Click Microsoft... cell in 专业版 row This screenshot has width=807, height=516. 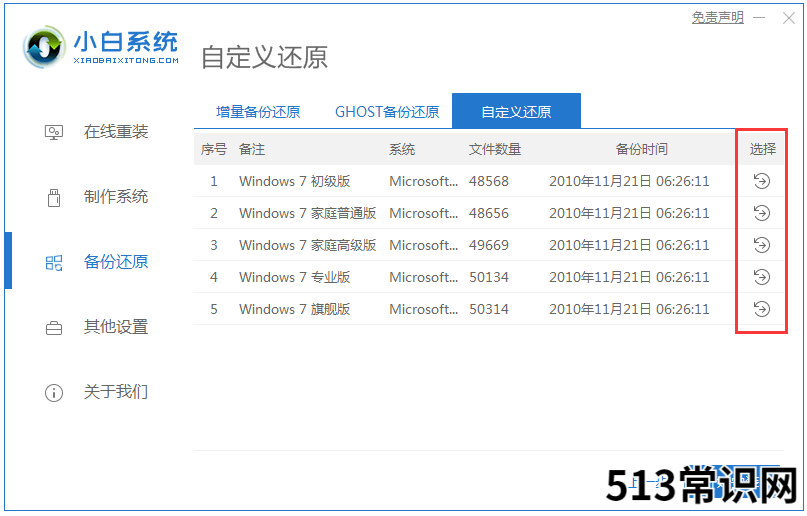pyautogui.click(x=423, y=277)
